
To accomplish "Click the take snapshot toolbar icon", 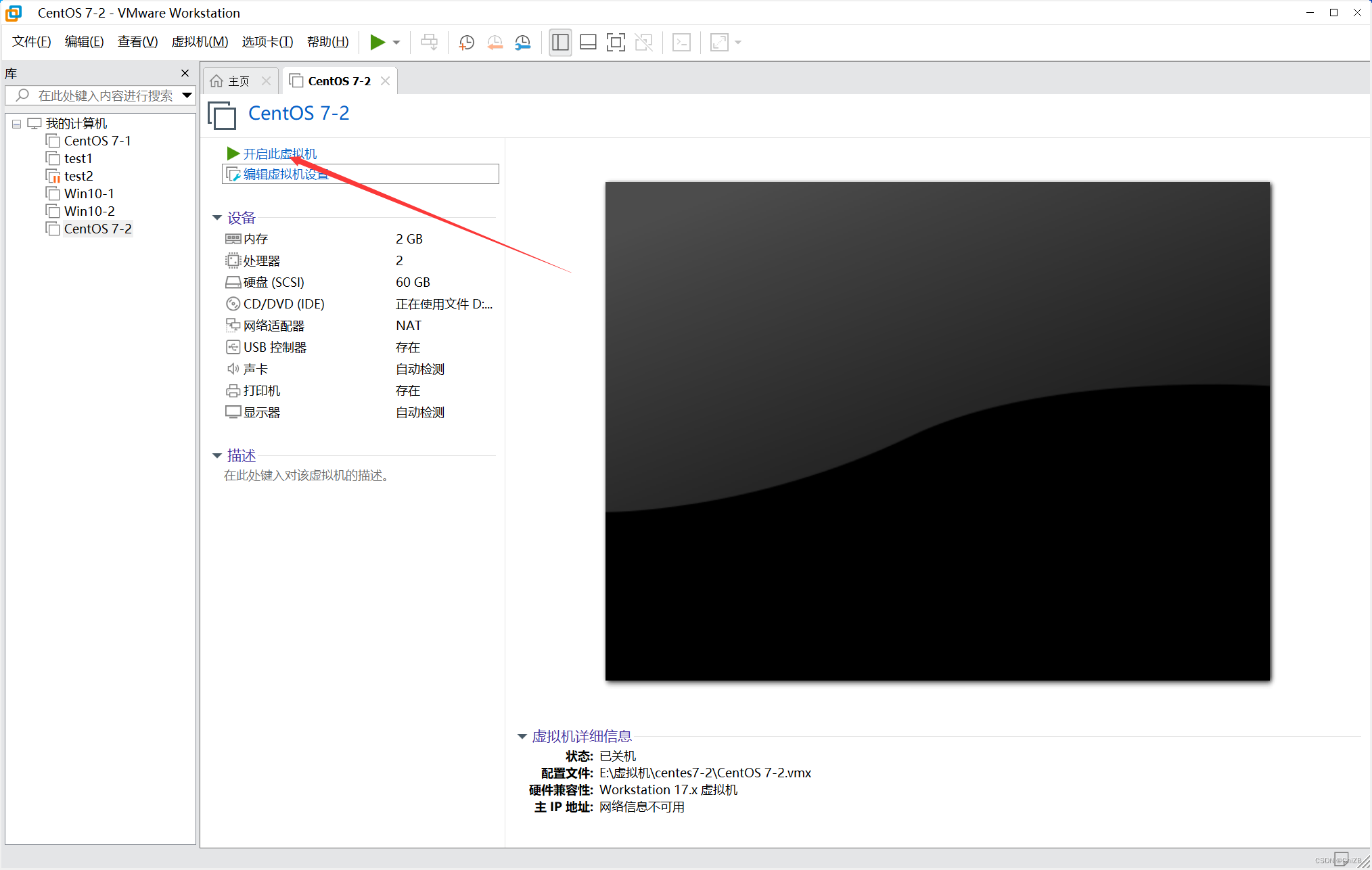I will click(466, 42).
